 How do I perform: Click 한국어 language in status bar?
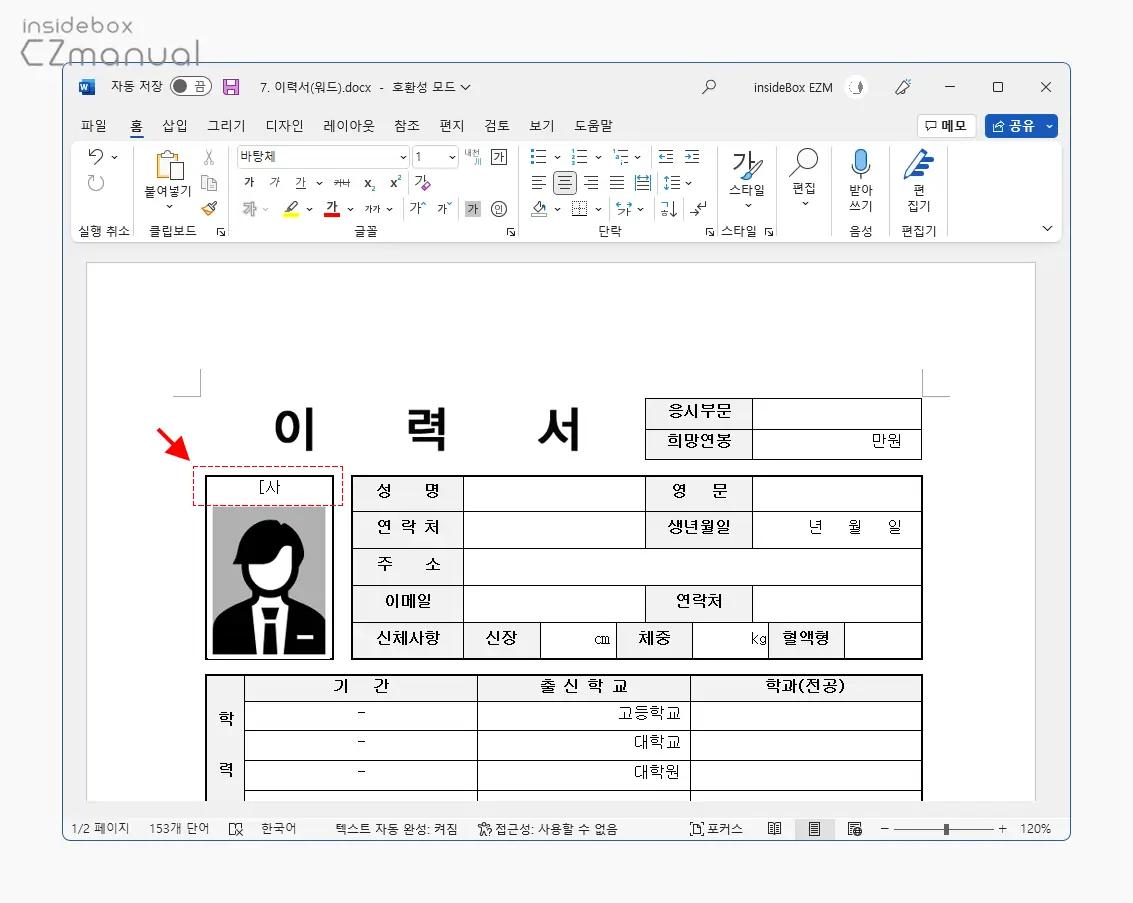coord(278,829)
